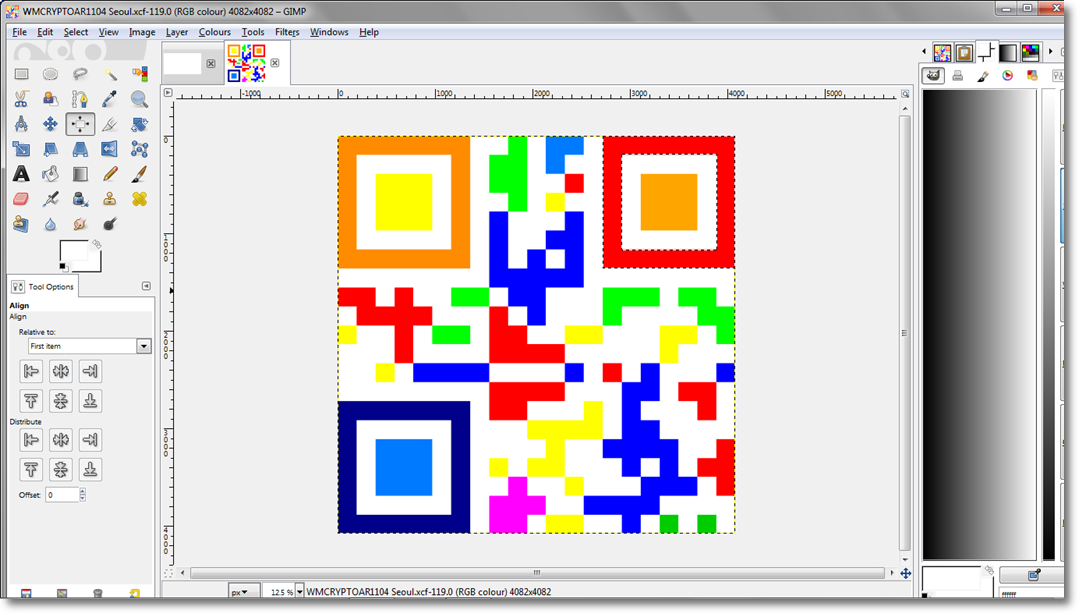This screenshot has width=1080, height=615.
Task: Select the Rotate tool
Action: [139, 124]
